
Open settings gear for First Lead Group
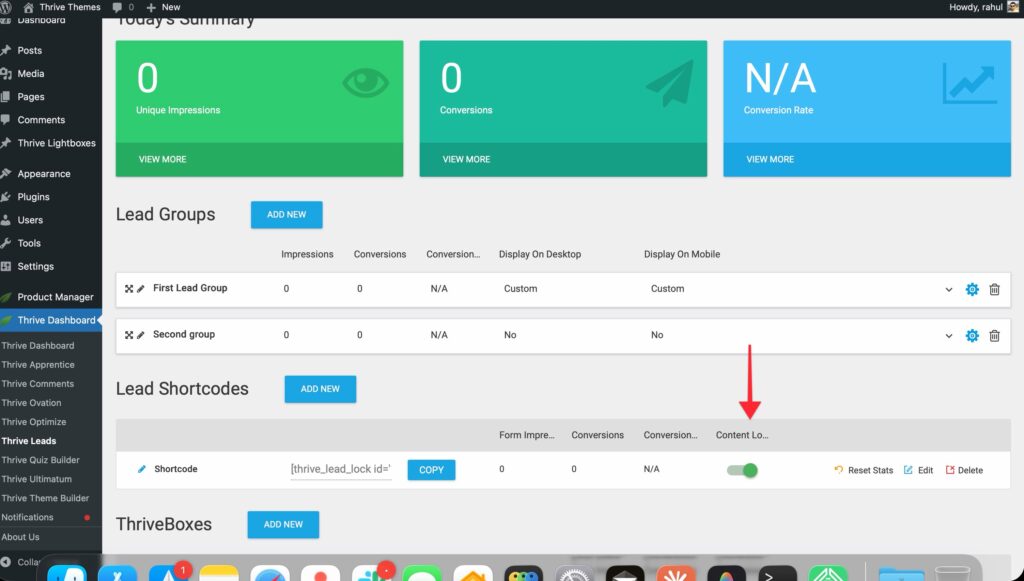(971, 289)
